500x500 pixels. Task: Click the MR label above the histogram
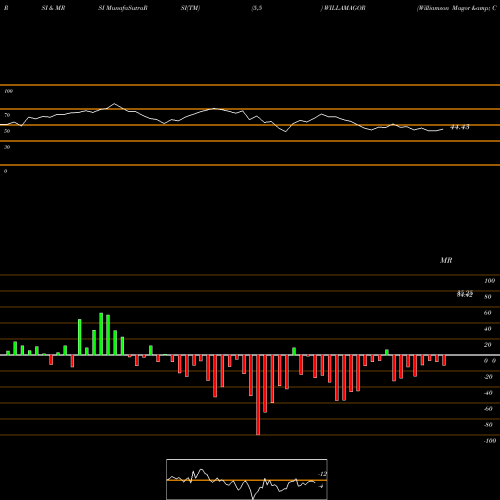pyautogui.click(x=446, y=260)
